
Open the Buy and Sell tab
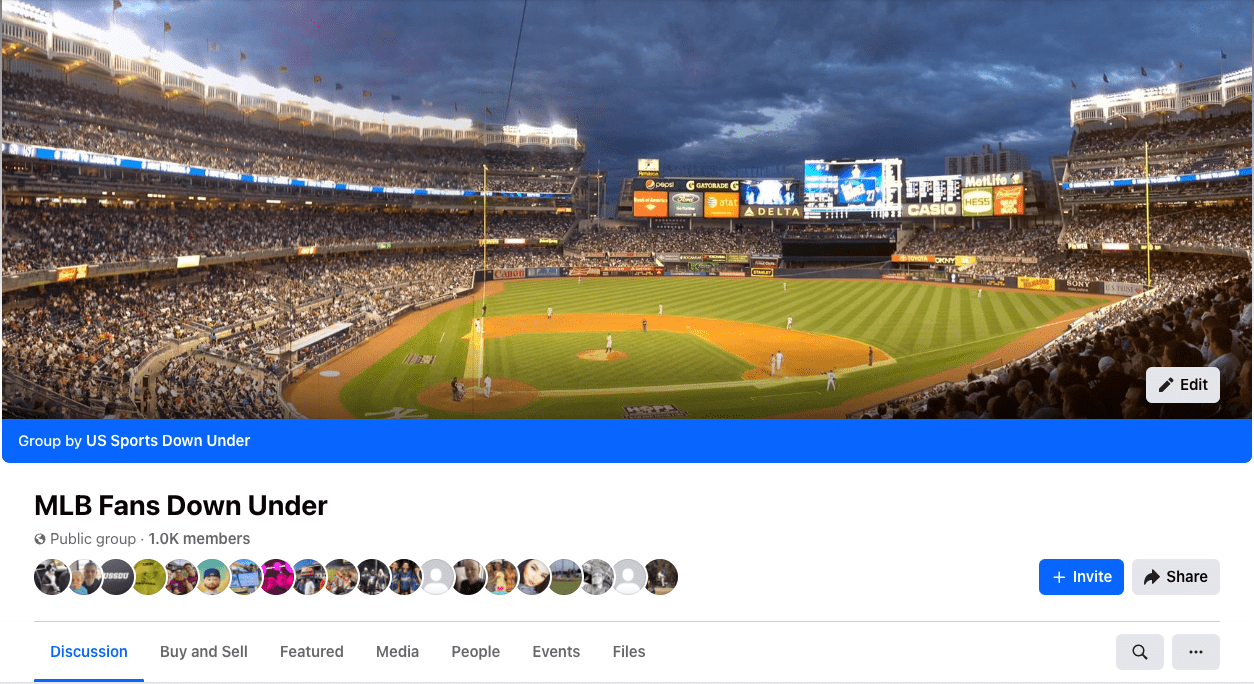click(204, 652)
